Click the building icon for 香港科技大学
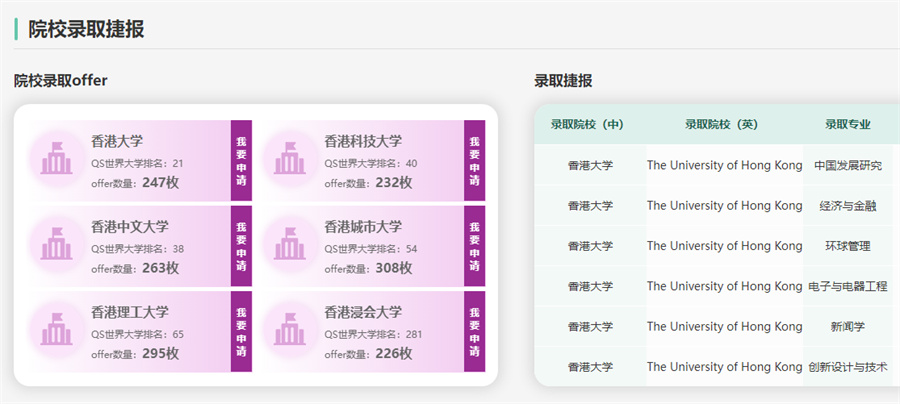Viewport: 900px width, 404px height. 289,158
